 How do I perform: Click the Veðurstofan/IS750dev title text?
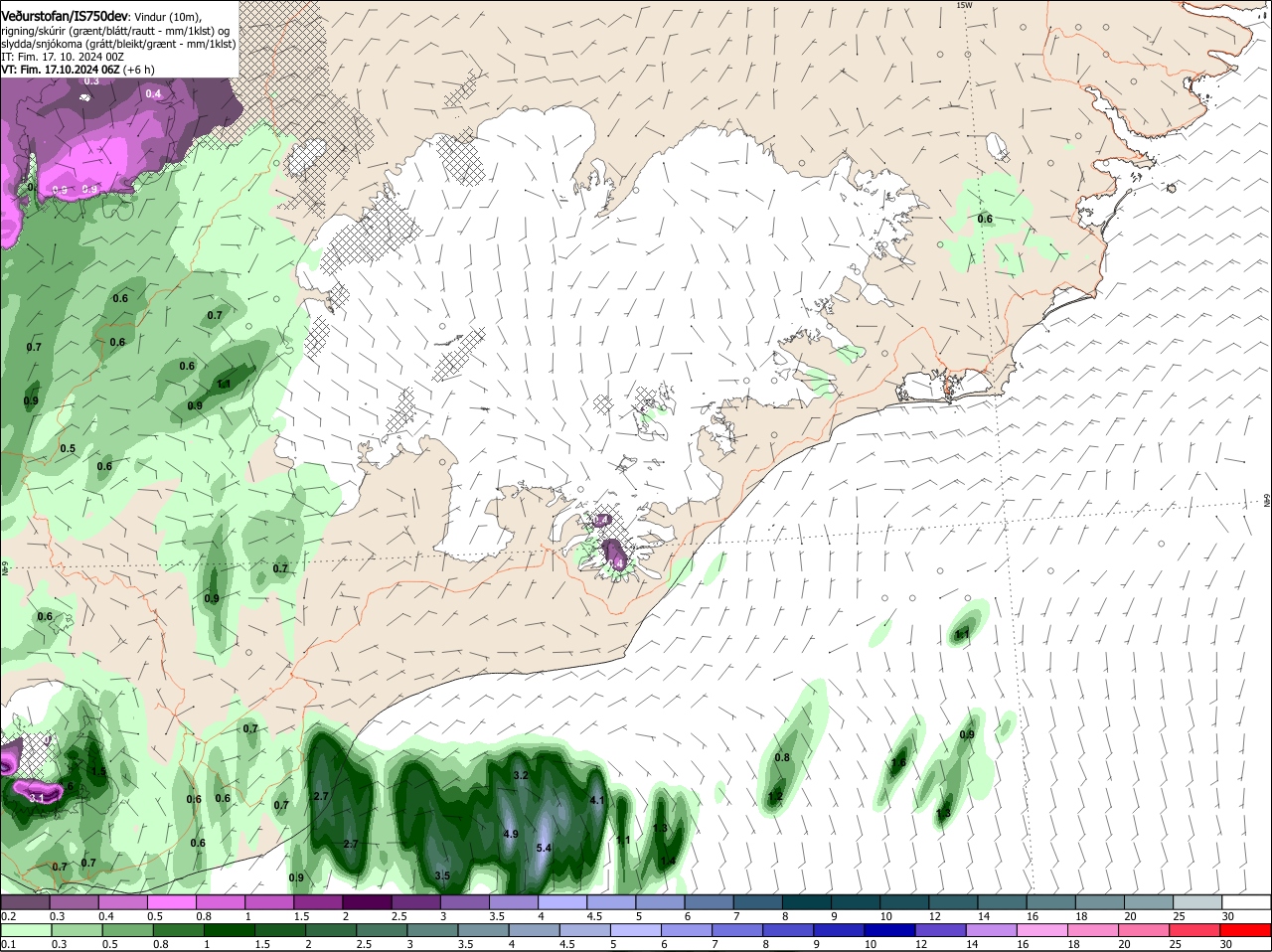click(65, 17)
